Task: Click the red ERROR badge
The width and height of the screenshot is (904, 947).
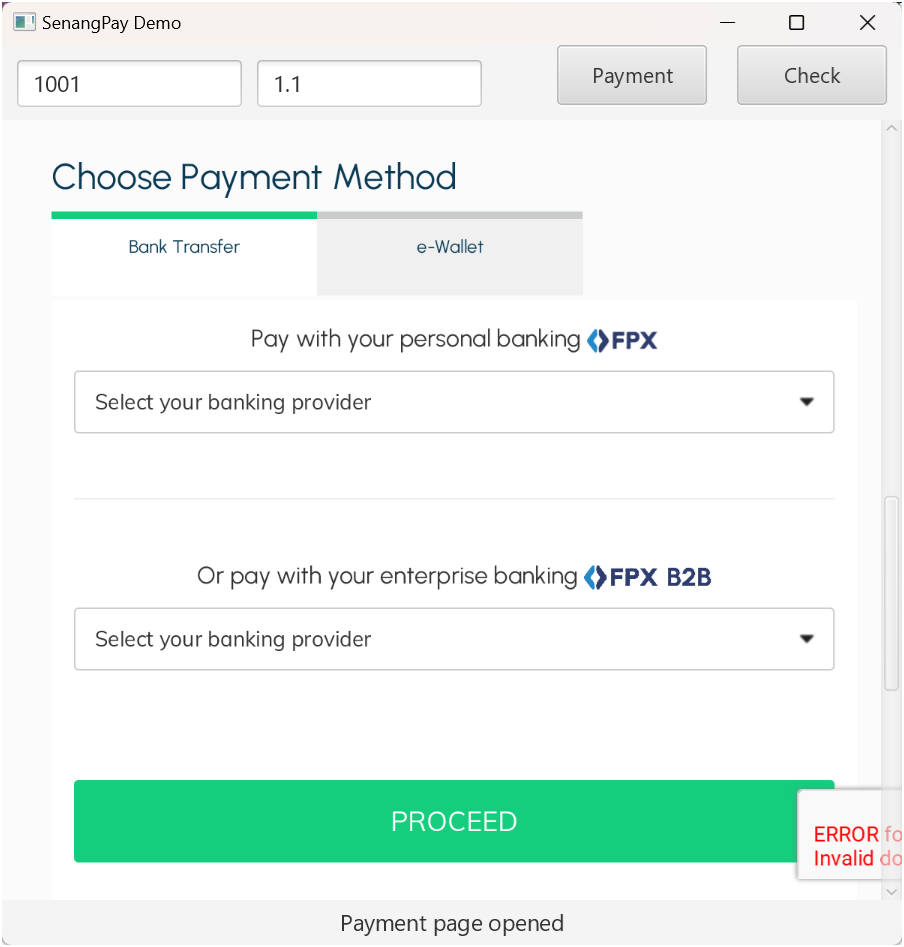Action: 852,845
